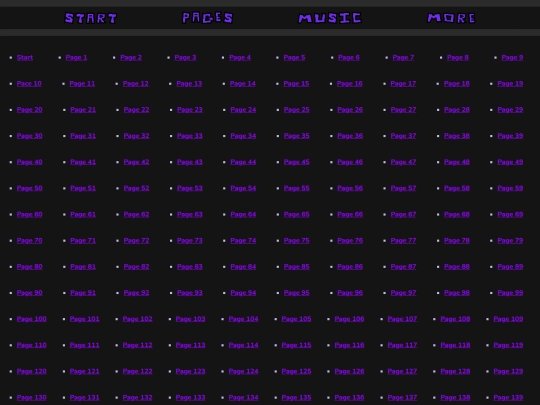
Task: Open the Page 59 link
Action: point(510,188)
